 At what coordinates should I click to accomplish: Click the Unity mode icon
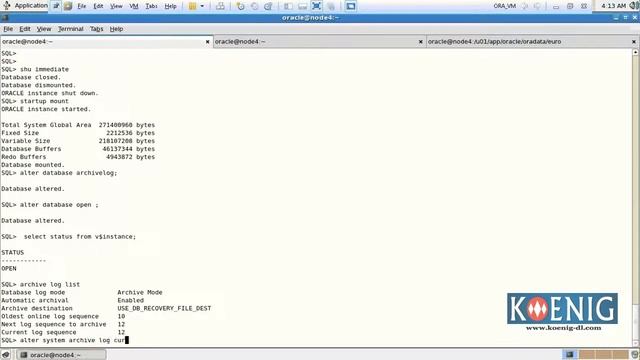point(331,6)
